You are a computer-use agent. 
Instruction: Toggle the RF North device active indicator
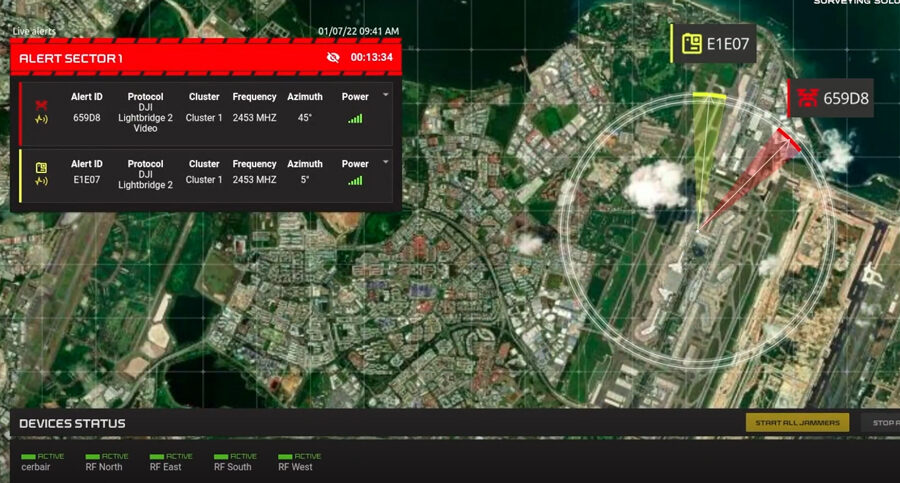(x=107, y=456)
